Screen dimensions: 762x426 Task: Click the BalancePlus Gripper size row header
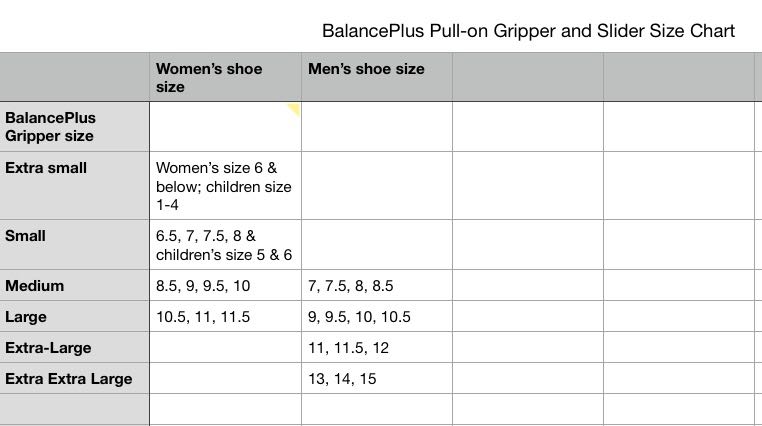75,127
